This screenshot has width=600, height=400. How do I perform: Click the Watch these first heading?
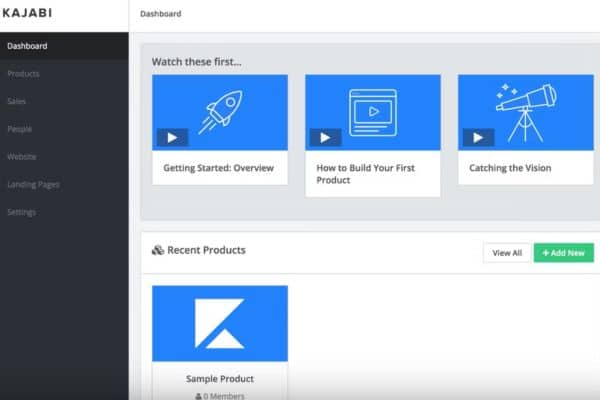coord(197,62)
